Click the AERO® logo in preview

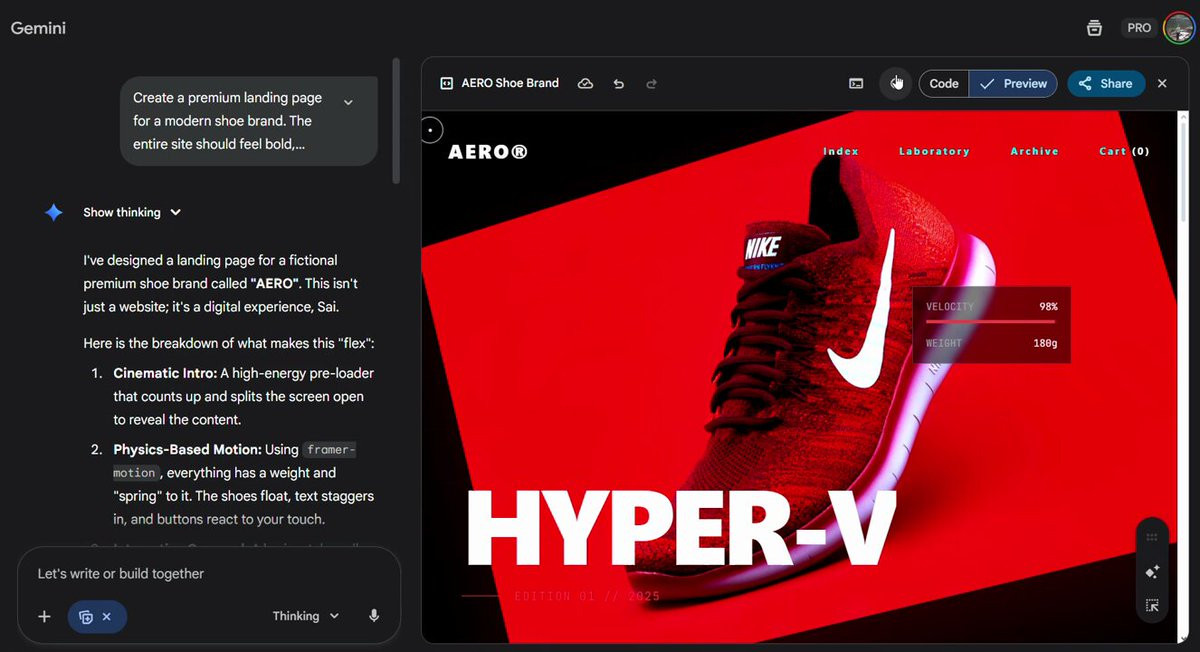pyautogui.click(x=488, y=152)
